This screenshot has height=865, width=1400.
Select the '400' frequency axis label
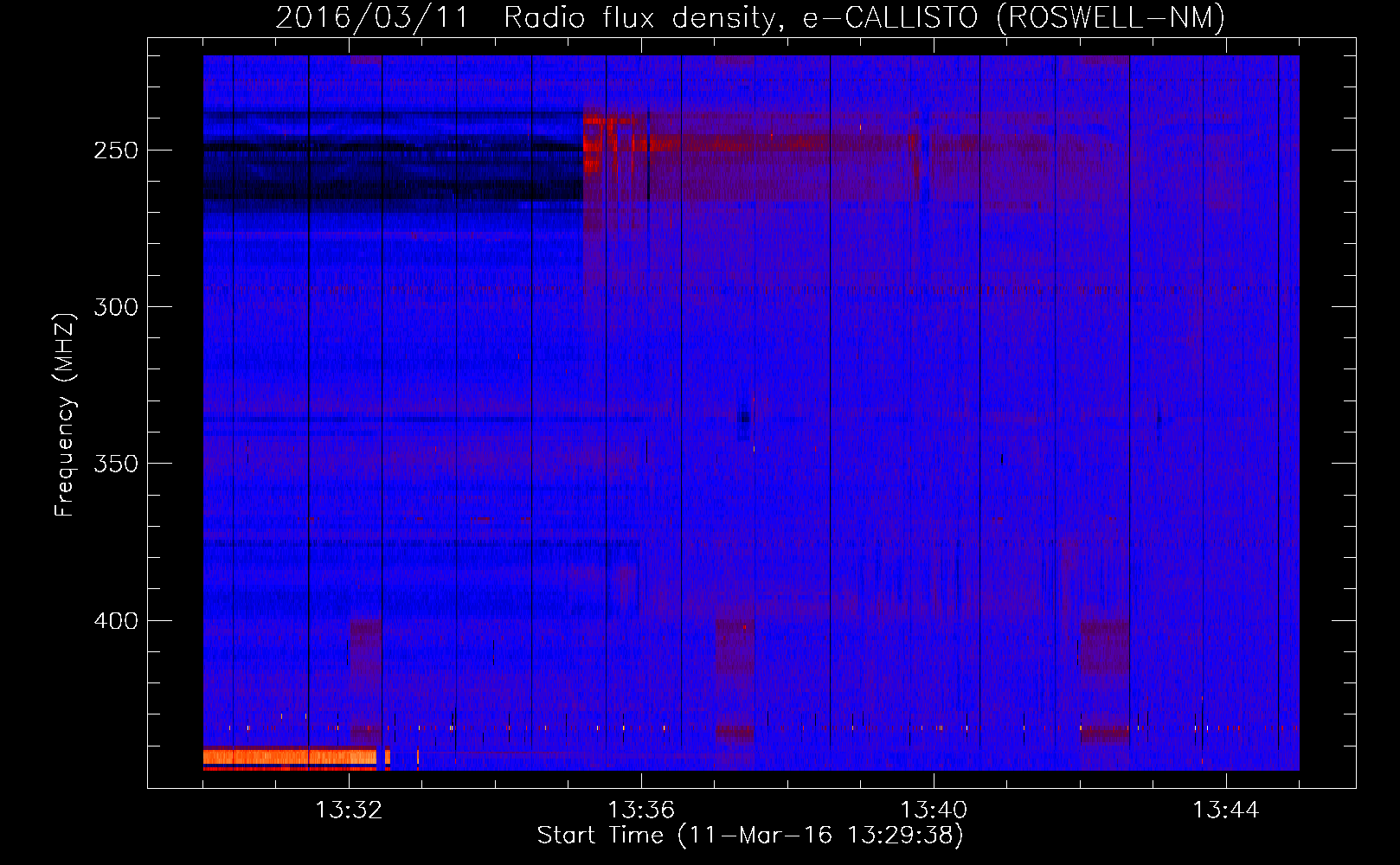[x=116, y=621]
